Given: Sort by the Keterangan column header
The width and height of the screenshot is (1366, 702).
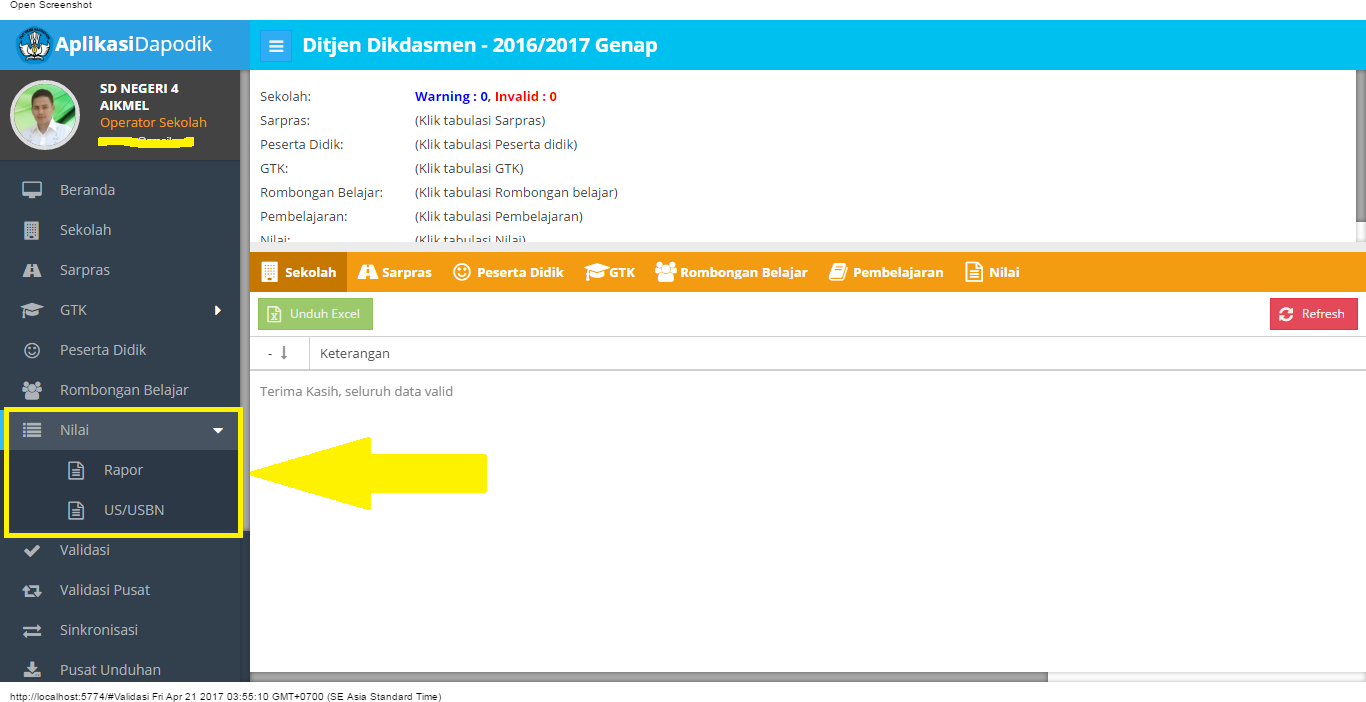Looking at the screenshot, I should 837,353.
